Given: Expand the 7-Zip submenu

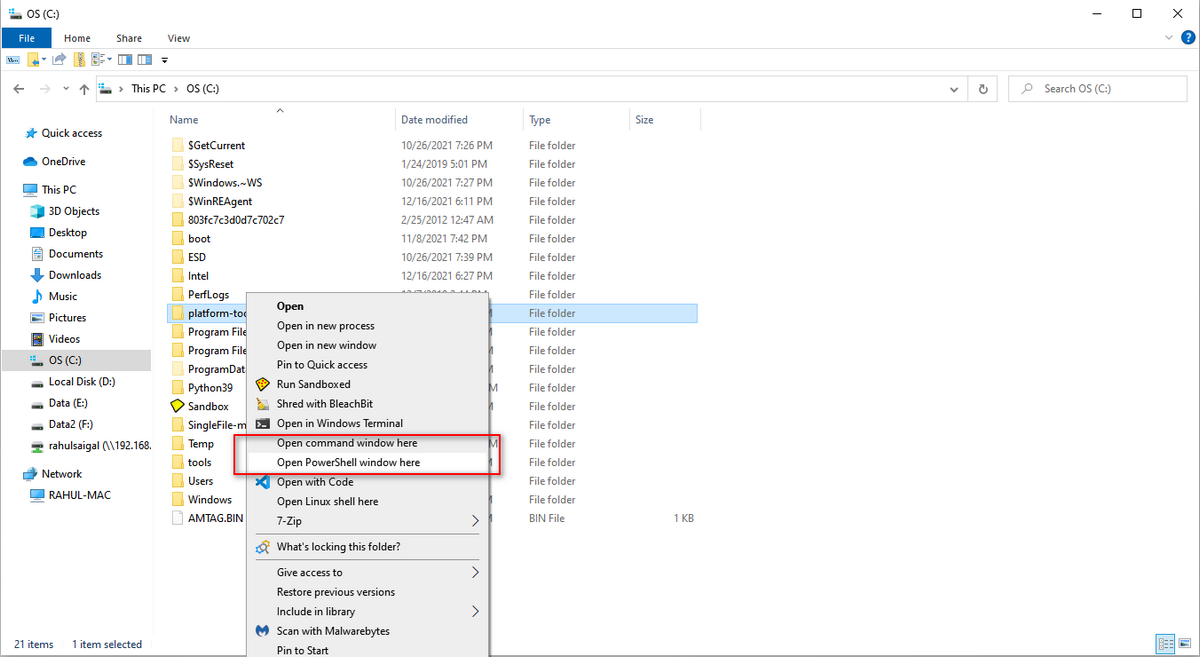Looking at the screenshot, I should (290, 518).
